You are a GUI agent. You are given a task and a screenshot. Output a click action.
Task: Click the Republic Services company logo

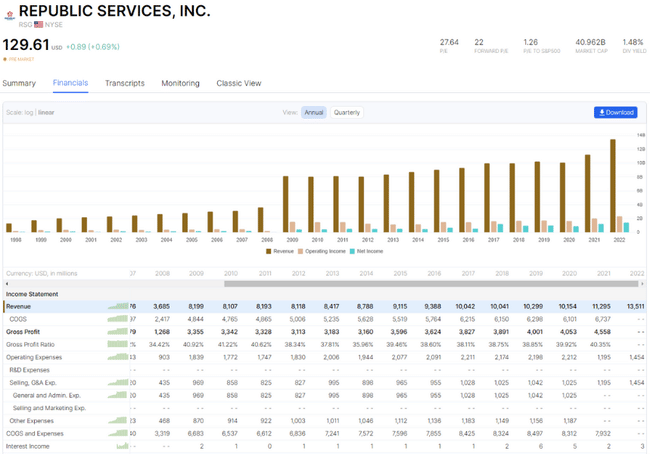pos(9,11)
